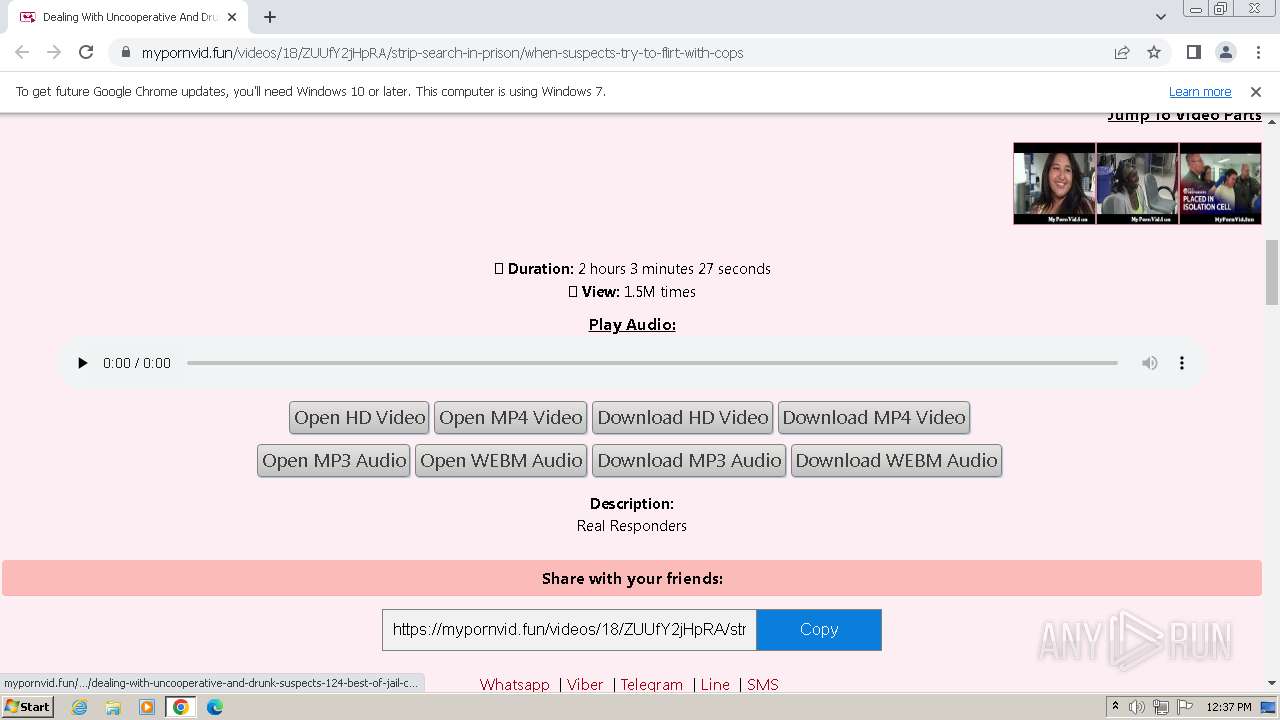Click the page vertical scrollbar thumb

(x=1272, y=272)
